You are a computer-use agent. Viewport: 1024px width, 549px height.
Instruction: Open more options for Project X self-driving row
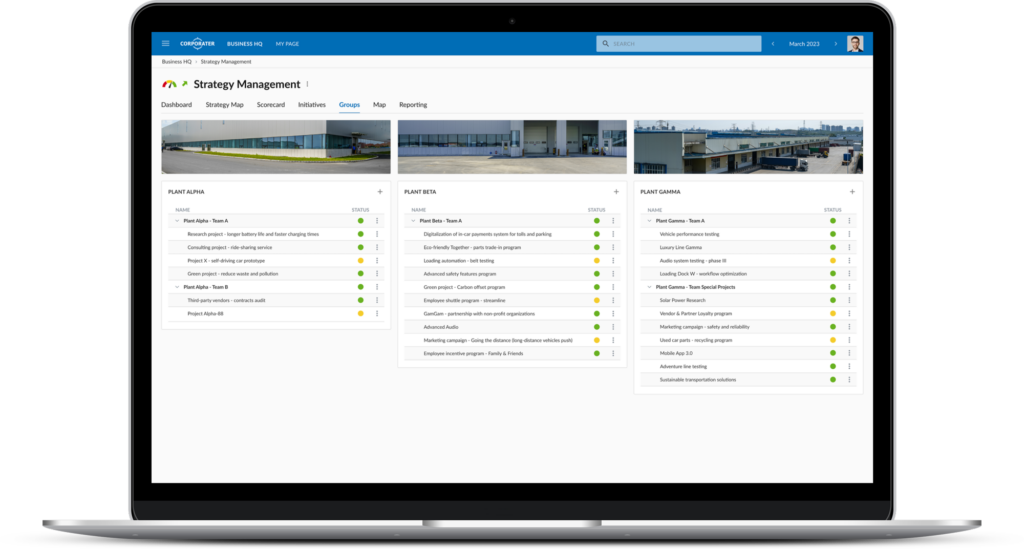click(x=377, y=260)
